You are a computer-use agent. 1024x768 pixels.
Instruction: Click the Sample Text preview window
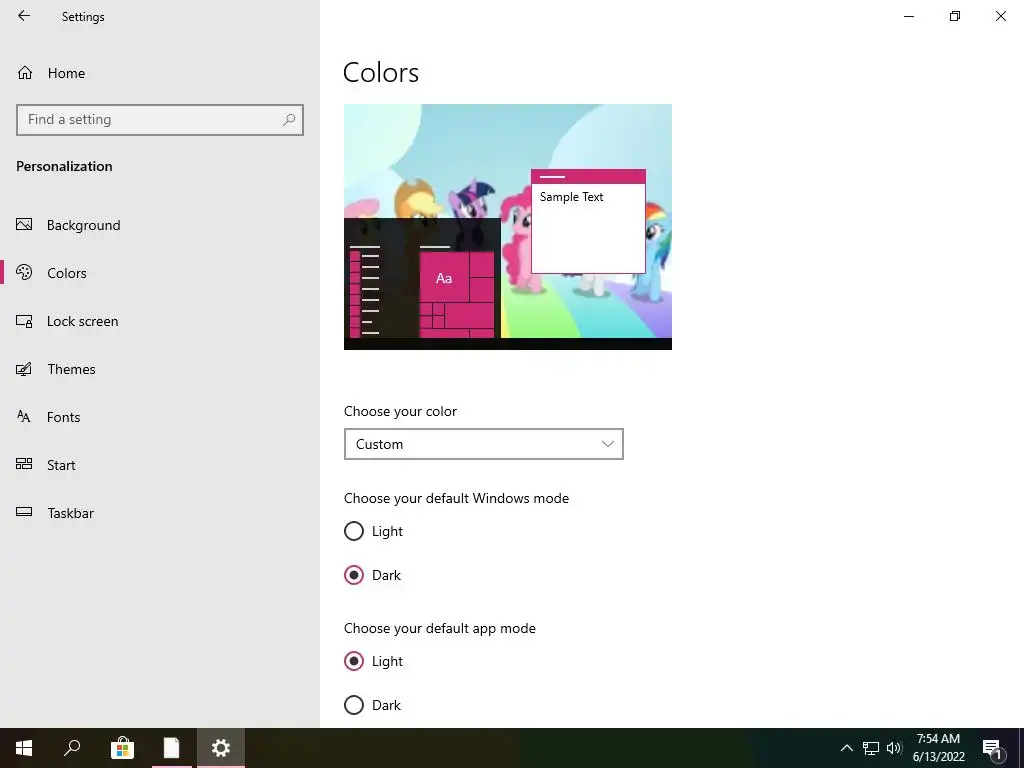coord(588,221)
